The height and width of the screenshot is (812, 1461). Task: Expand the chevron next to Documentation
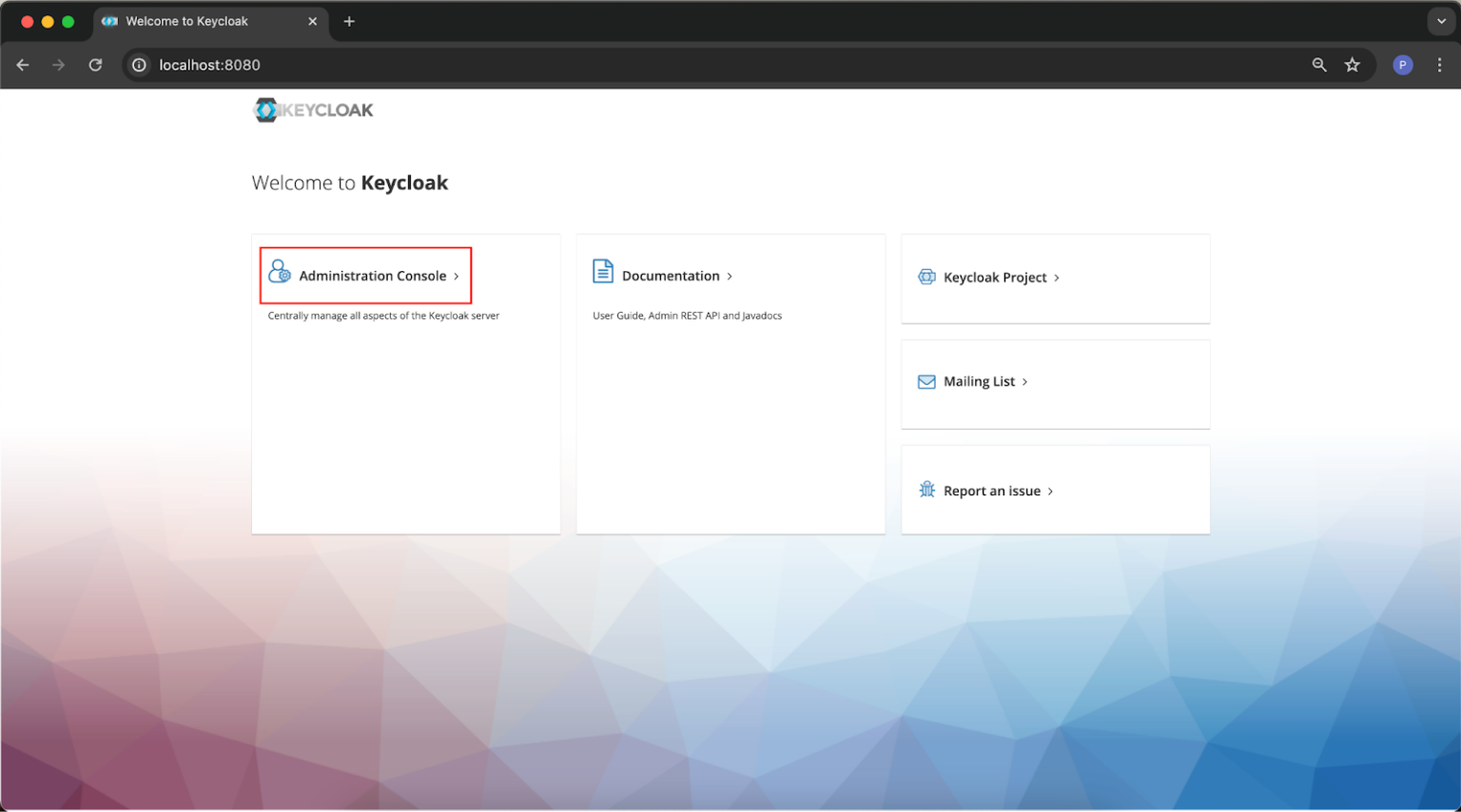[730, 276]
